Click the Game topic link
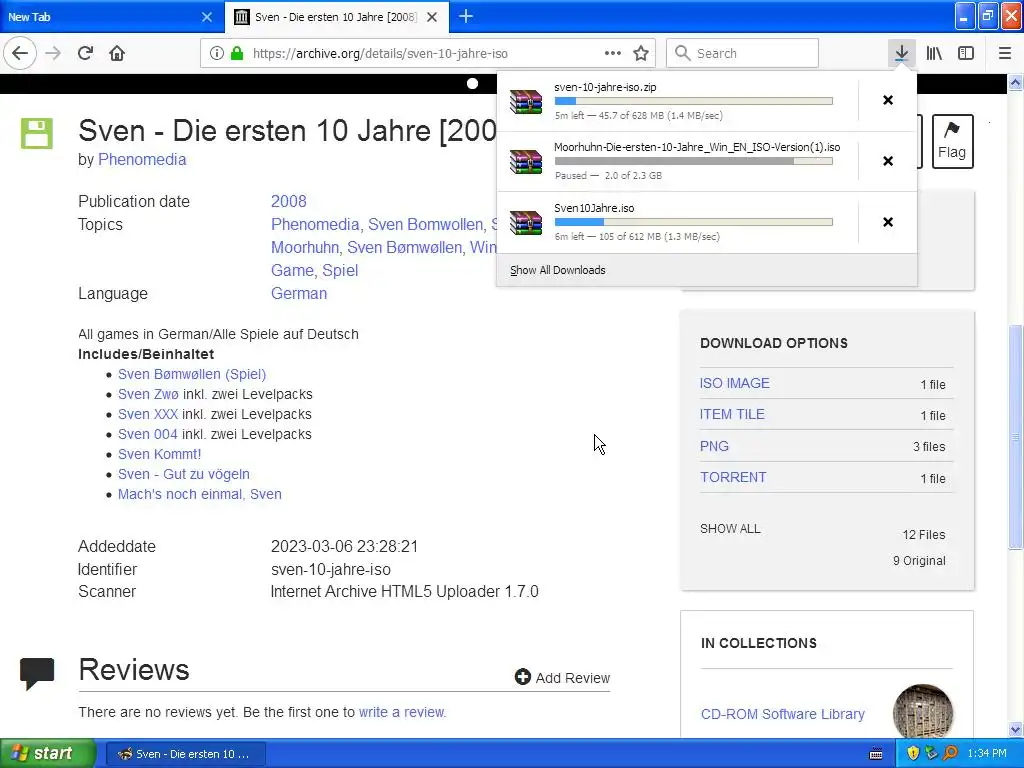The image size is (1024, 768). [x=293, y=270]
